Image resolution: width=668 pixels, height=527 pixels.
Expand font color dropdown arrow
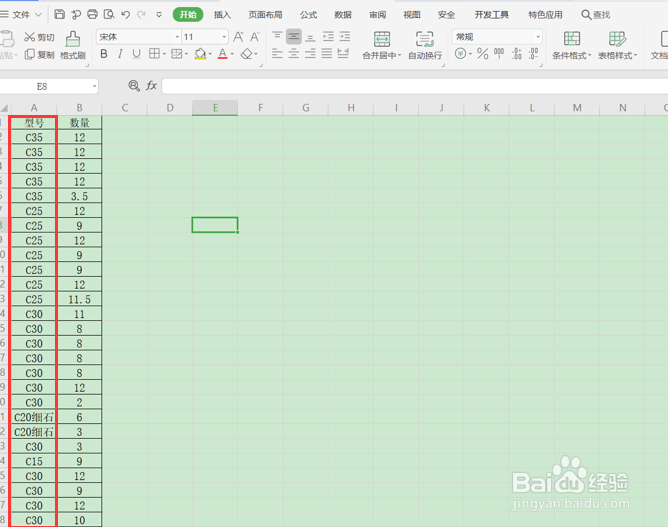(232, 54)
